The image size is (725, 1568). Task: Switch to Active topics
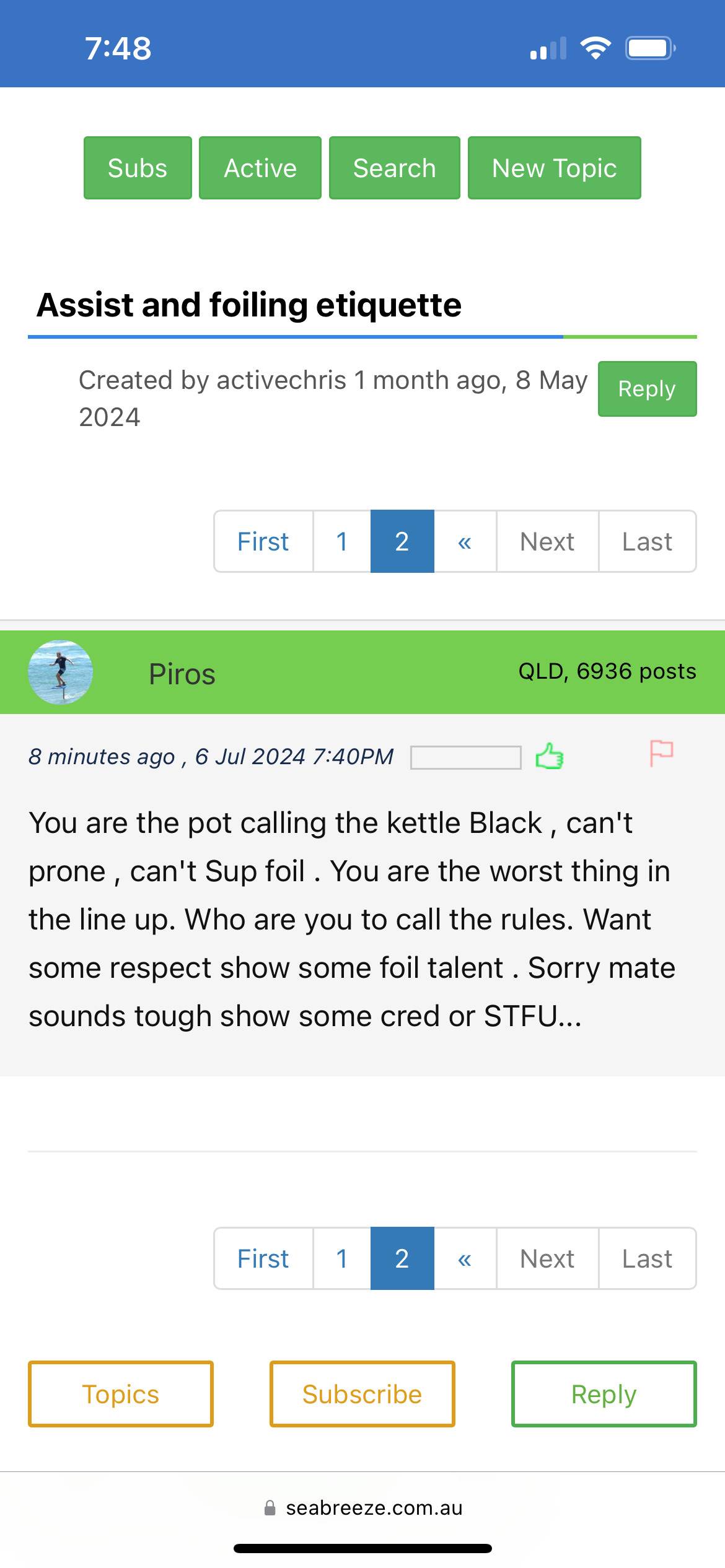coord(260,168)
